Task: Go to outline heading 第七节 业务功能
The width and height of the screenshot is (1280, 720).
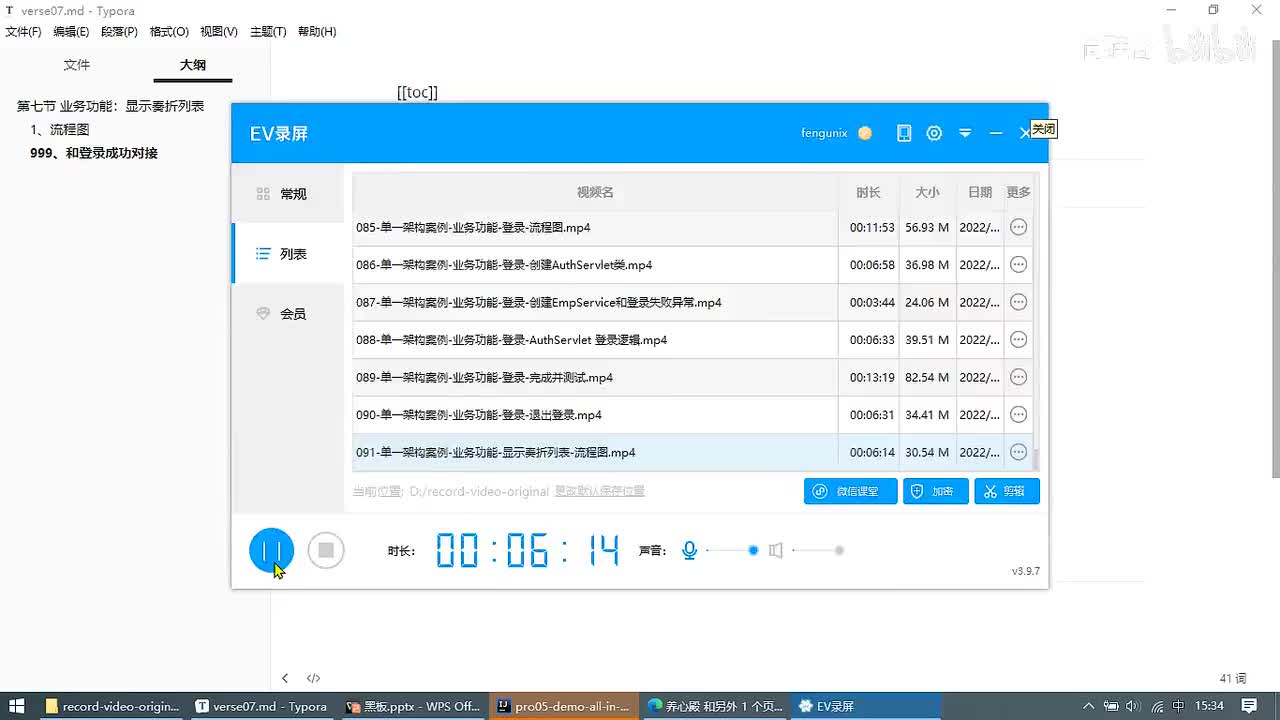Action: (x=111, y=106)
